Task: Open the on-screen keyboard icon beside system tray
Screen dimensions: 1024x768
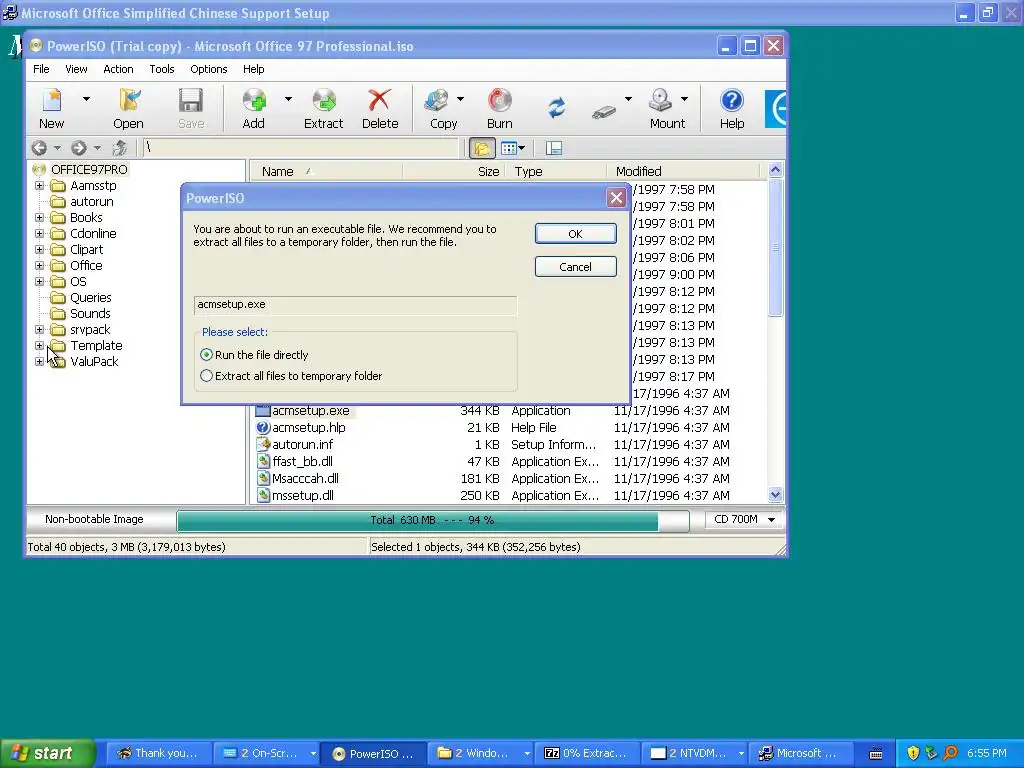Action: pyautogui.click(x=876, y=754)
